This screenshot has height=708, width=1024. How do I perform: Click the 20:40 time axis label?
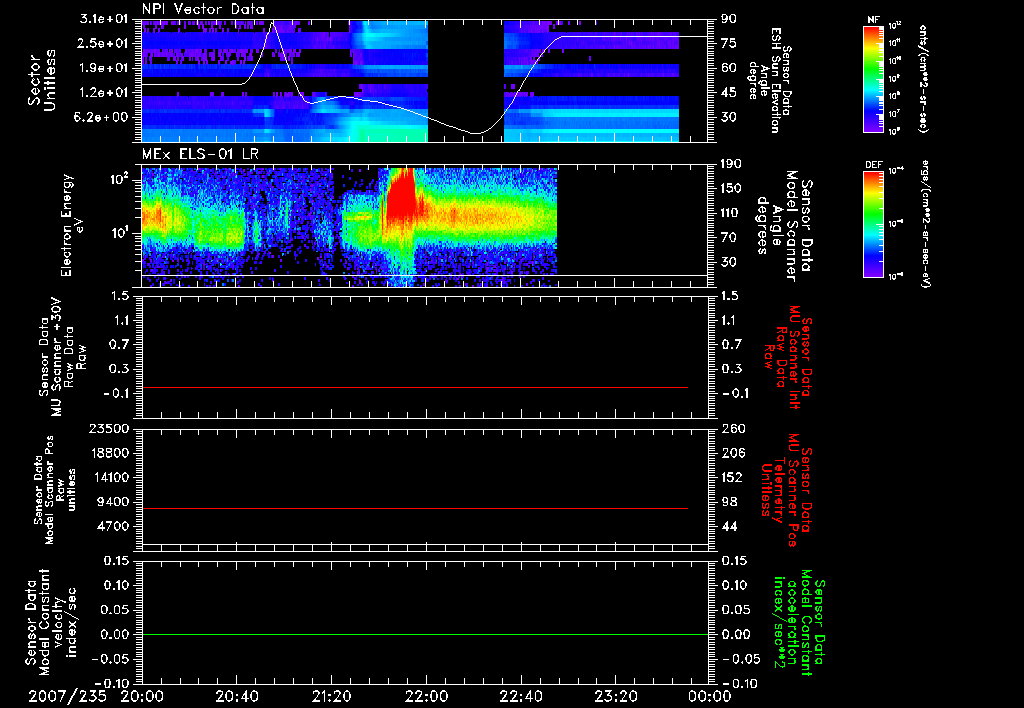237,696
